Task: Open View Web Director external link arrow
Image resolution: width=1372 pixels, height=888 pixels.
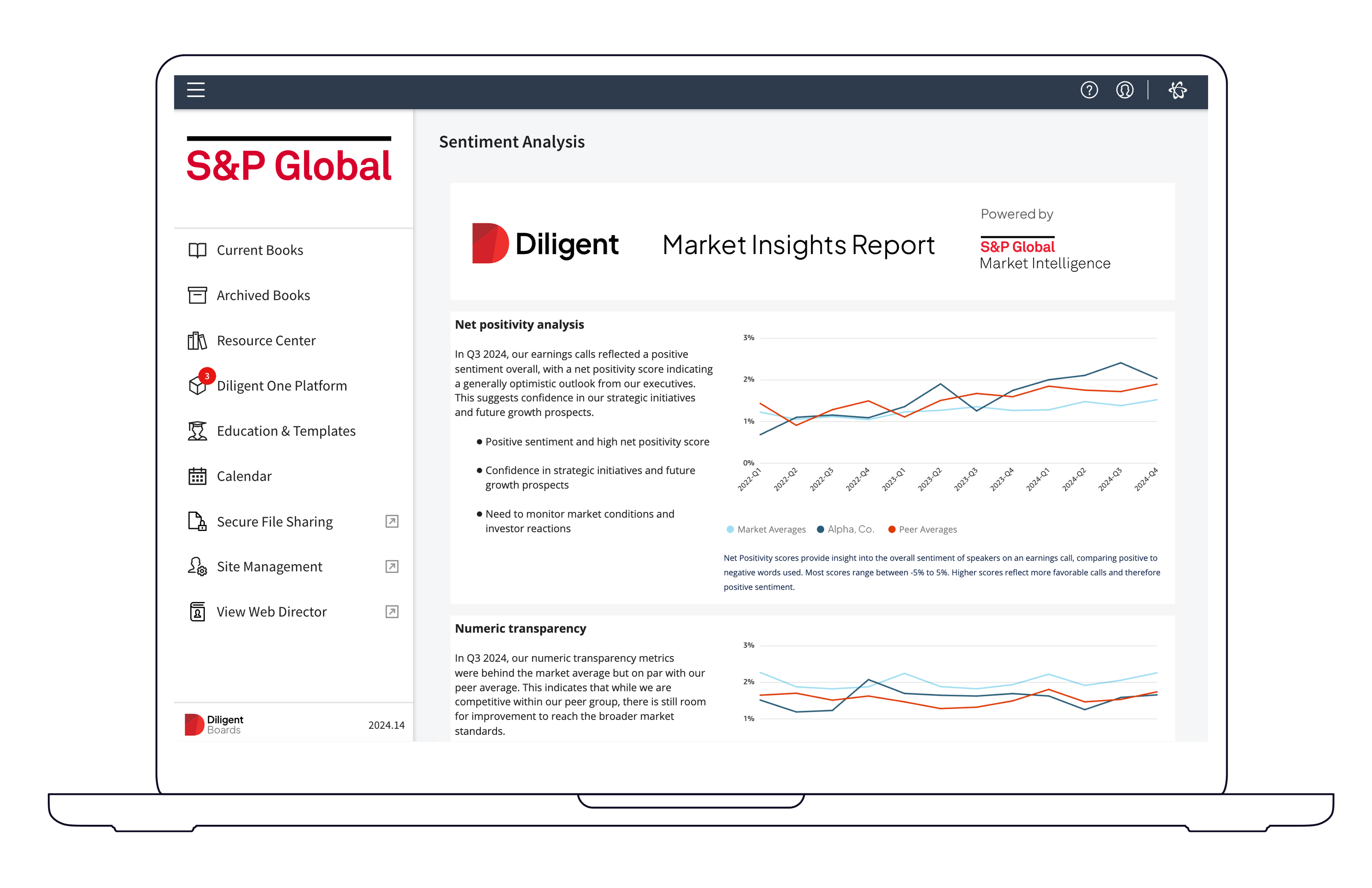Action: pyautogui.click(x=392, y=612)
